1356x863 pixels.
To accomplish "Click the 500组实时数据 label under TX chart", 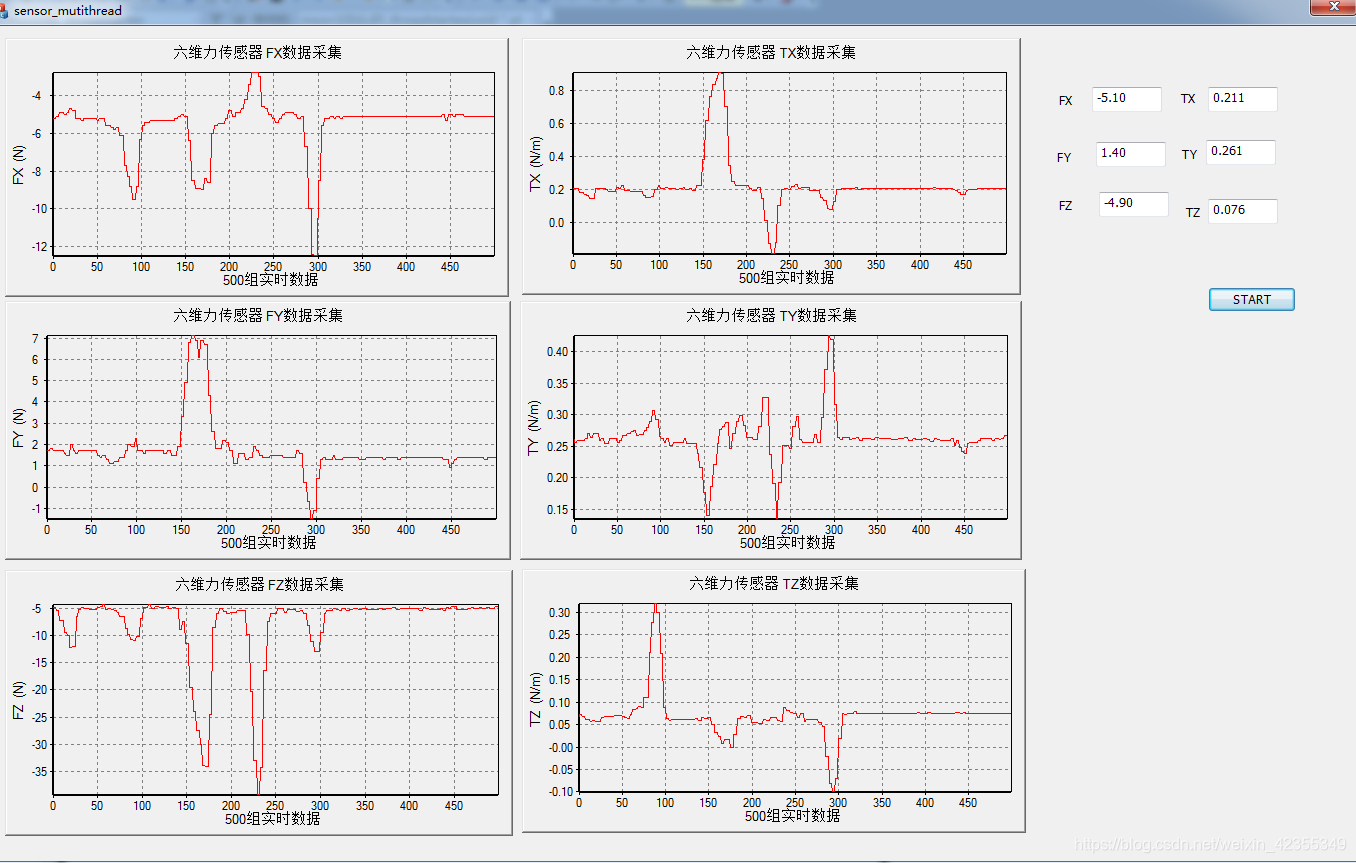I will [787, 278].
